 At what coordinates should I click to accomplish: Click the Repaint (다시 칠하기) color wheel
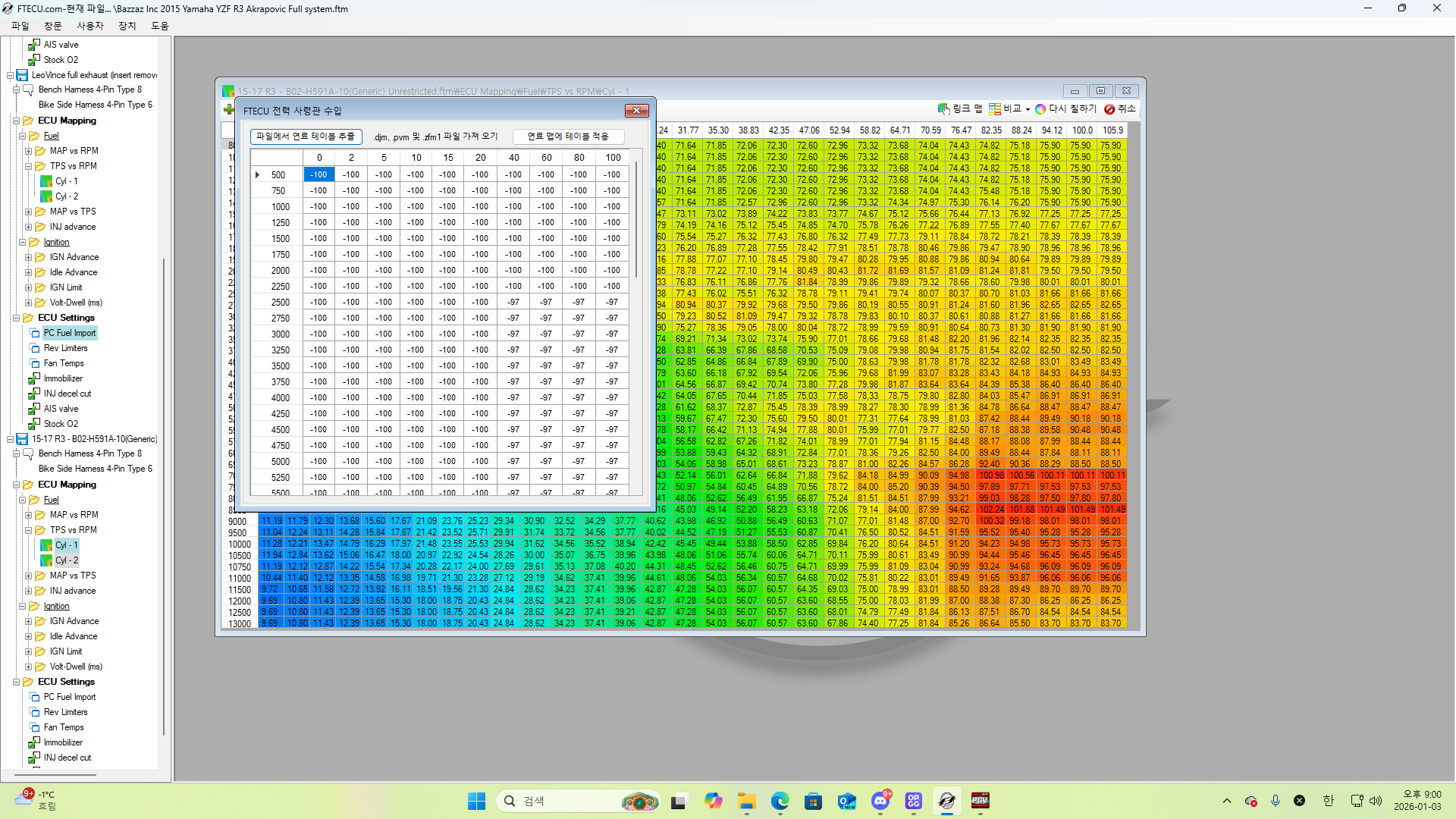pos(1040,109)
